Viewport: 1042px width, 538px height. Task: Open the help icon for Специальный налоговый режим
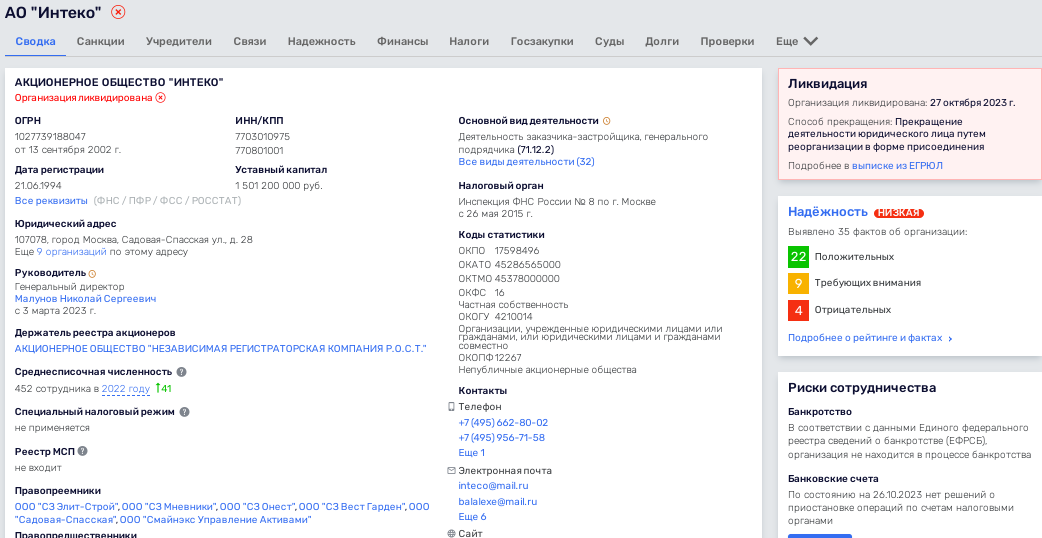(x=184, y=412)
